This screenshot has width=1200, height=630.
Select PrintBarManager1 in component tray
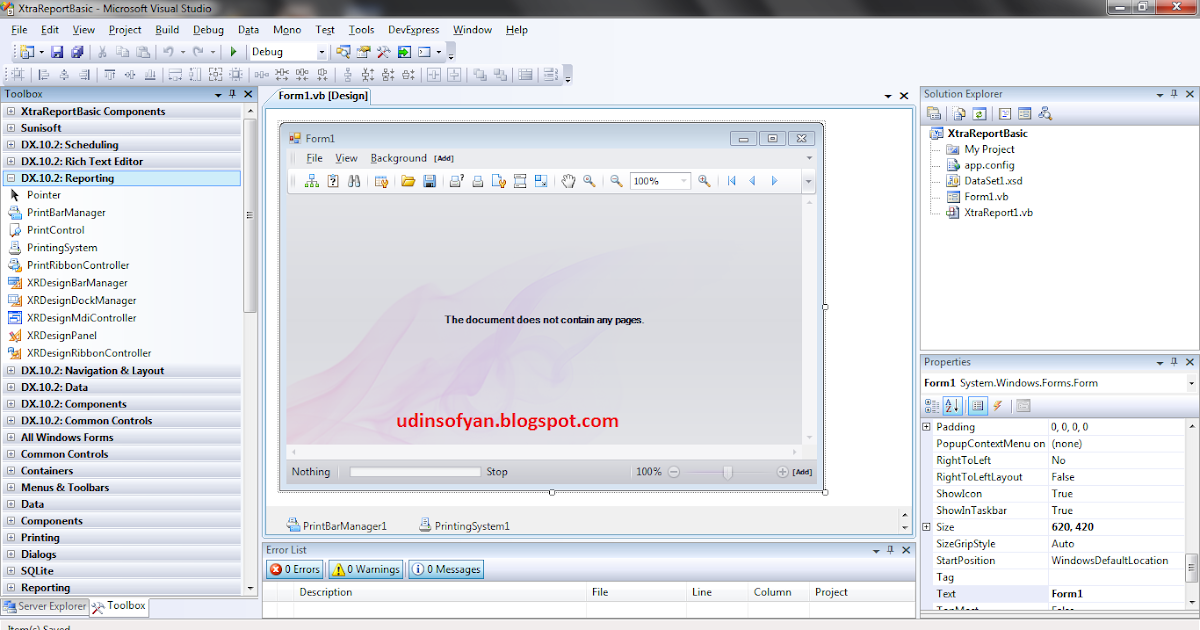point(336,525)
